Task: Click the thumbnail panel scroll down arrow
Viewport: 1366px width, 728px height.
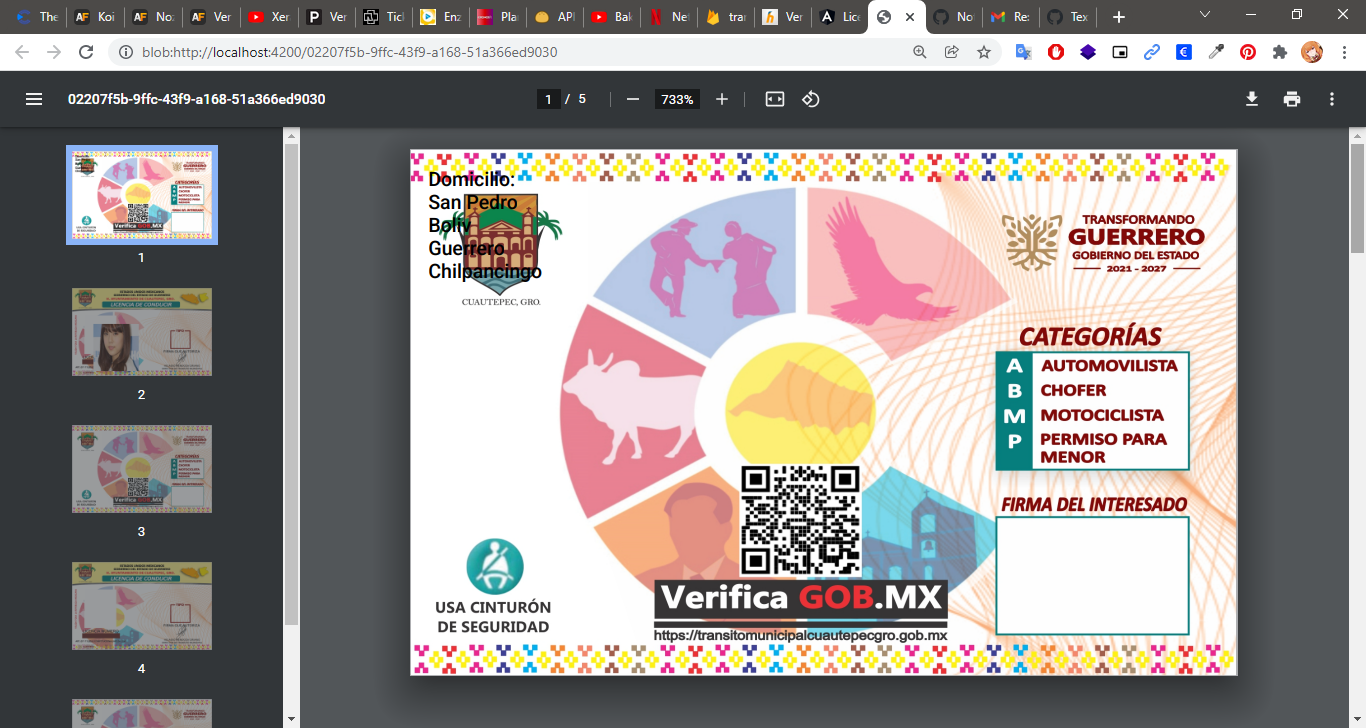Action: click(291, 719)
